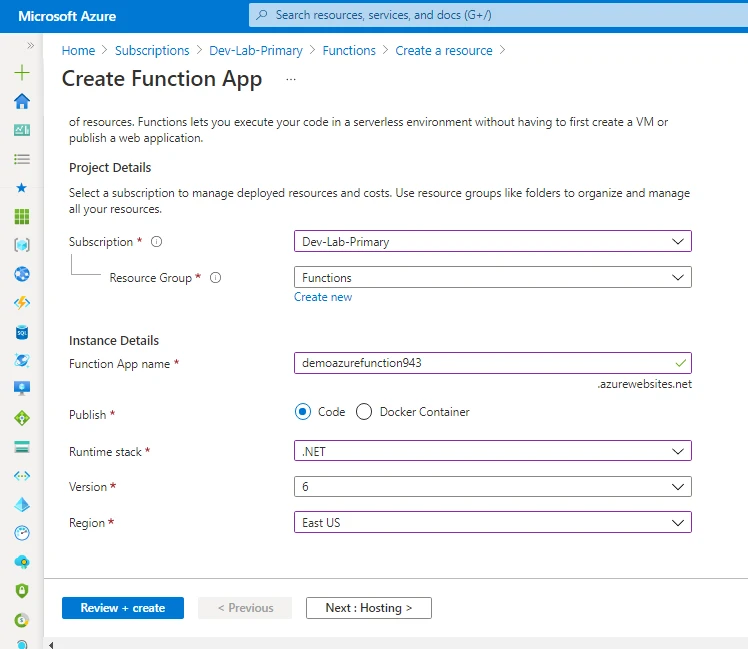Open the App Services globe icon
The height and width of the screenshot is (649, 748).
(x=22, y=274)
